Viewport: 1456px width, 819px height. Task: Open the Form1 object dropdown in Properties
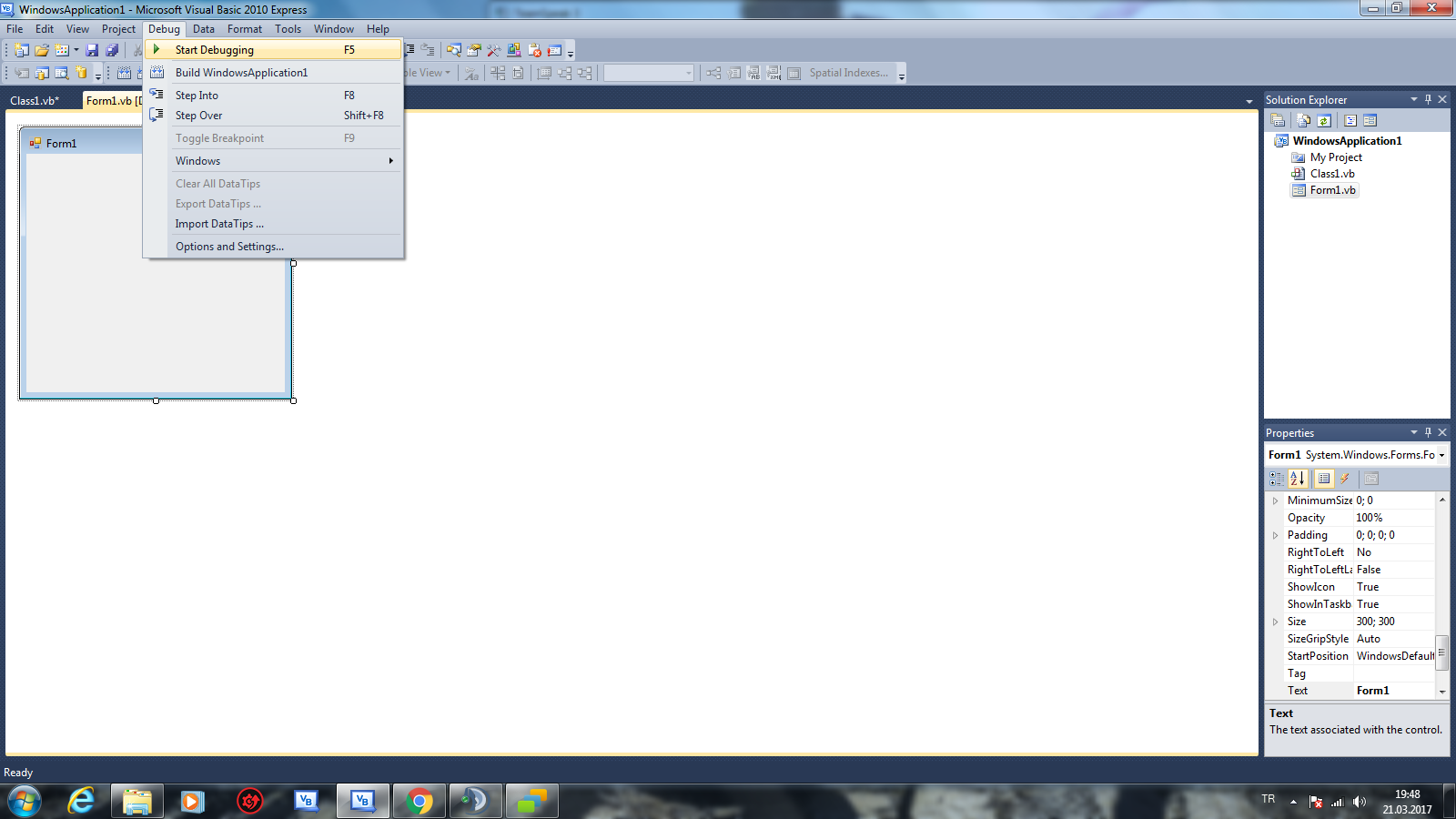tap(1441, 455)
